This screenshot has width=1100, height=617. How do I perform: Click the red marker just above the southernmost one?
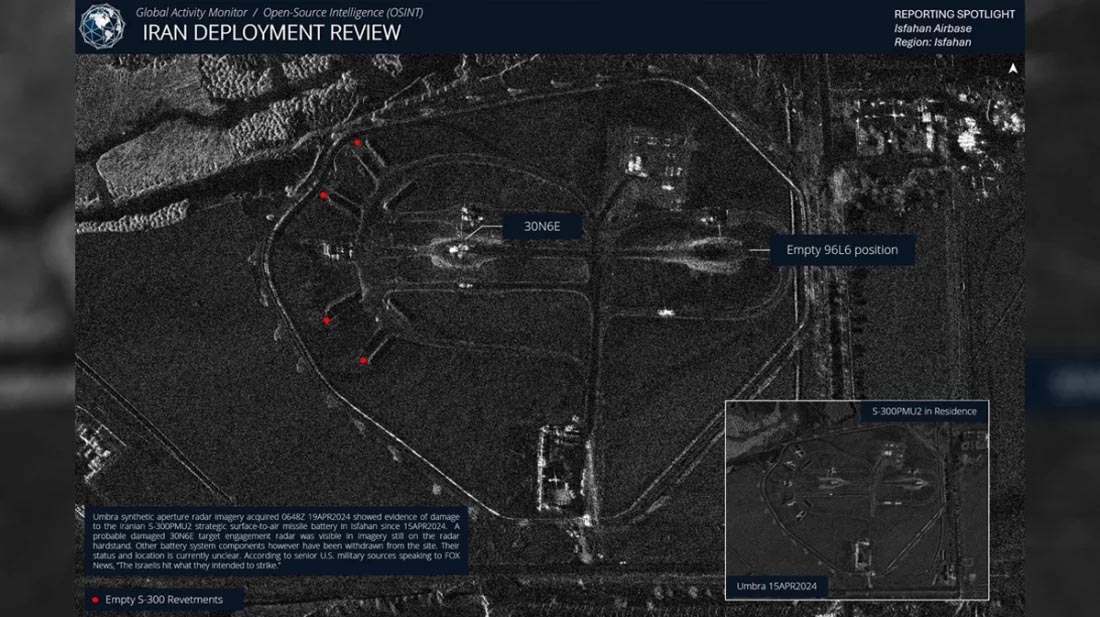pos(327,320)
